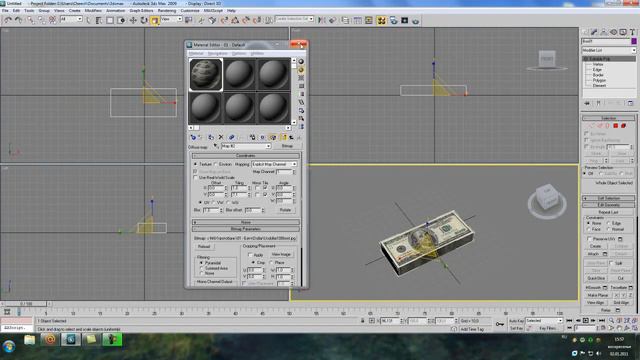Expand the Noise rollout

tap(246, 222)
